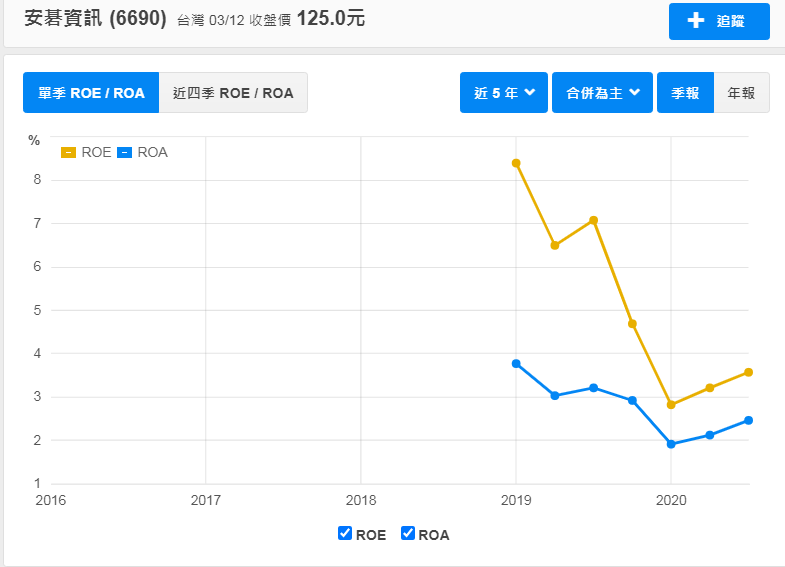Select the 季報 quarterly report button
The width and height of the screenshot is (785, 567).
click(x=685, y=93)
